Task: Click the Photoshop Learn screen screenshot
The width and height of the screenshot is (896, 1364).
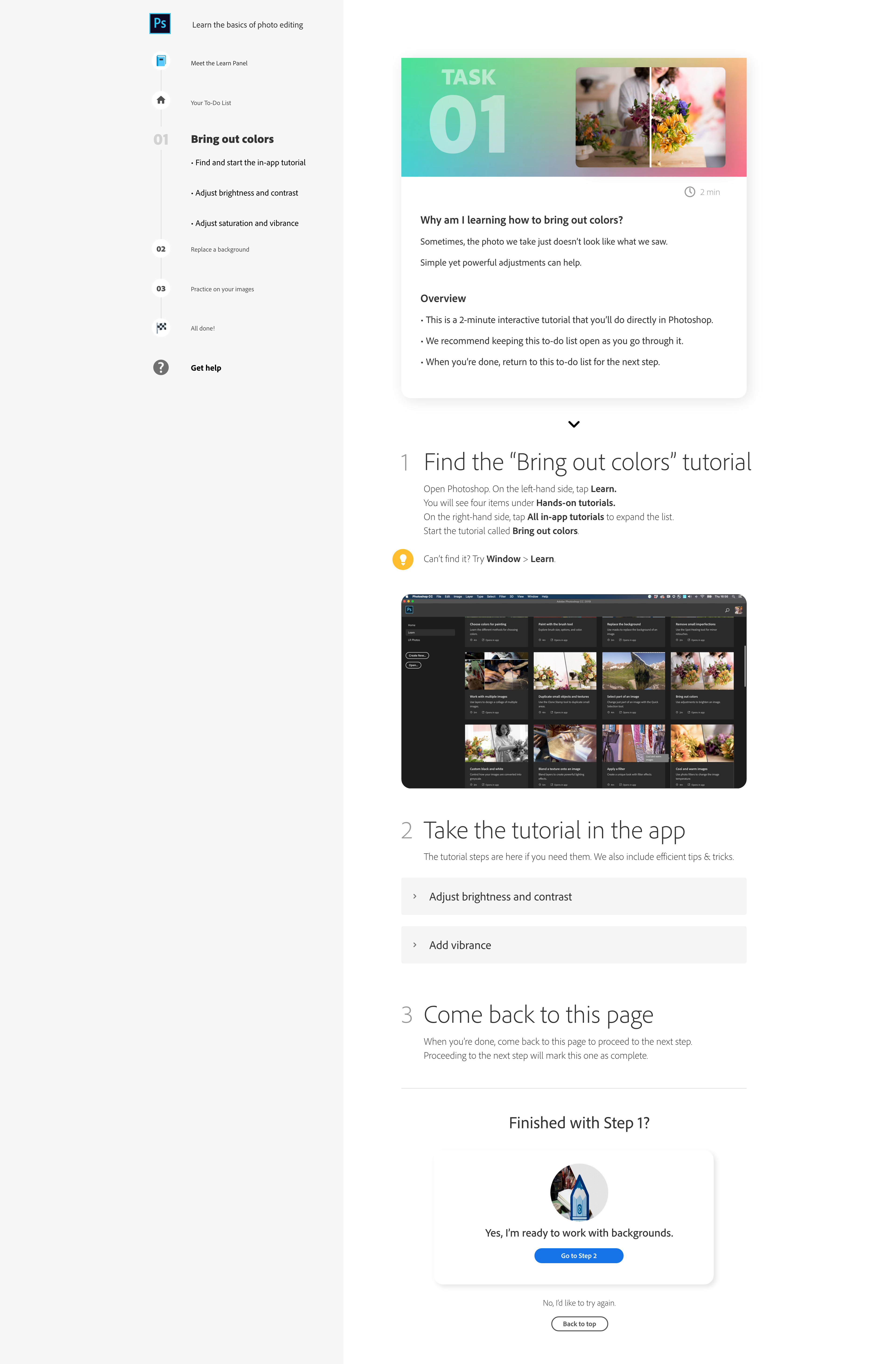Action: 574,691
